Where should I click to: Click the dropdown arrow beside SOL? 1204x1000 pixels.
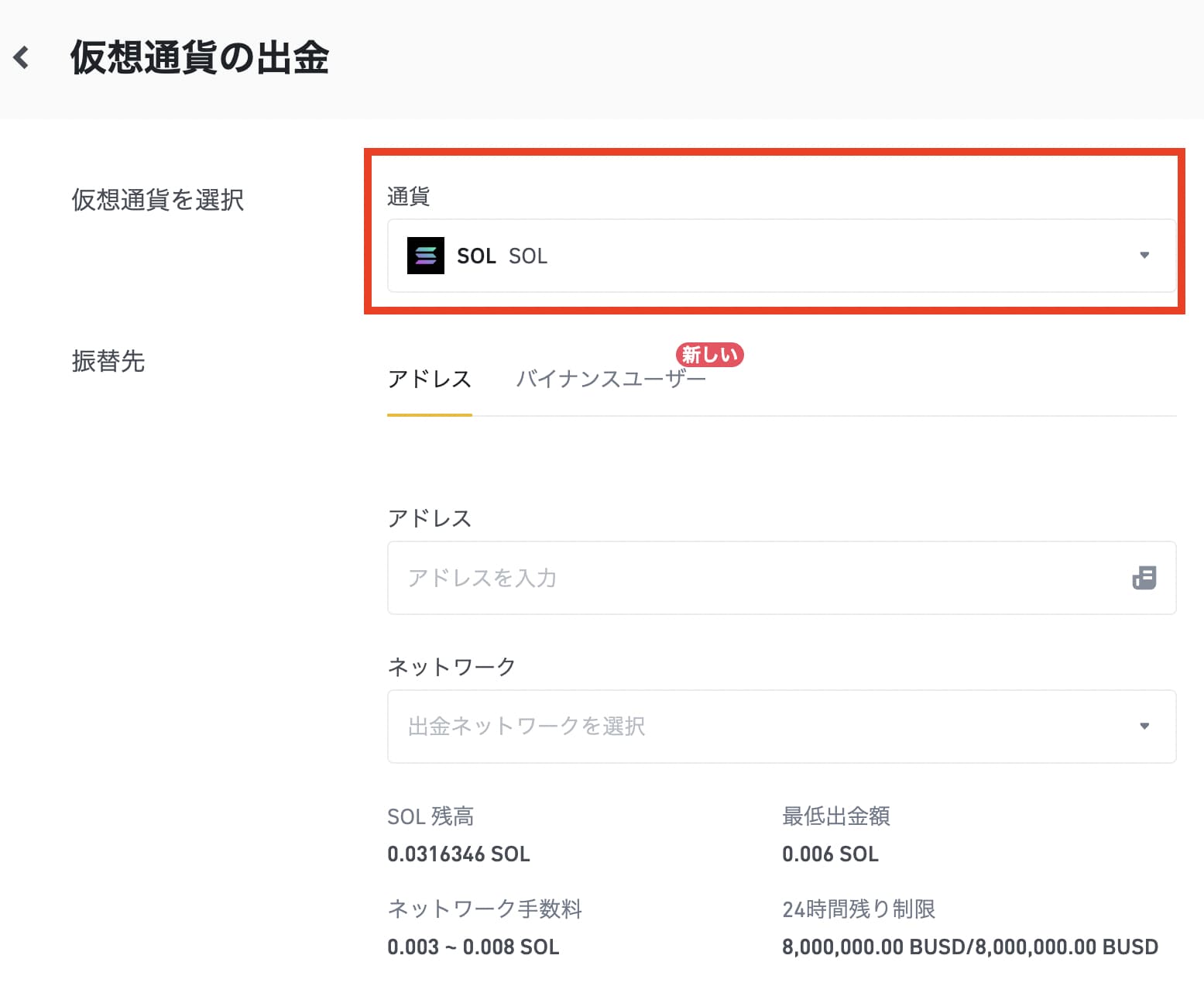click(x=1144, y=256)
